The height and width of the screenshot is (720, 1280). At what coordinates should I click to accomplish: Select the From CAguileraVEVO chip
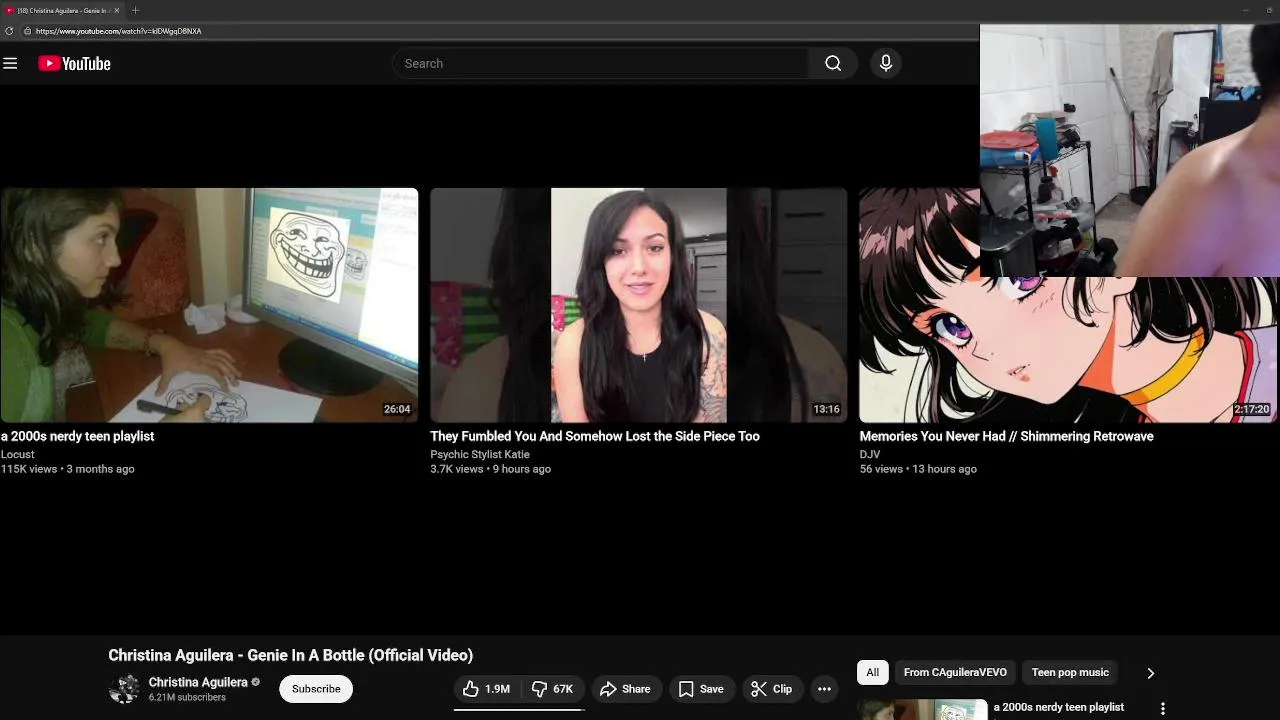coord(955,673)
